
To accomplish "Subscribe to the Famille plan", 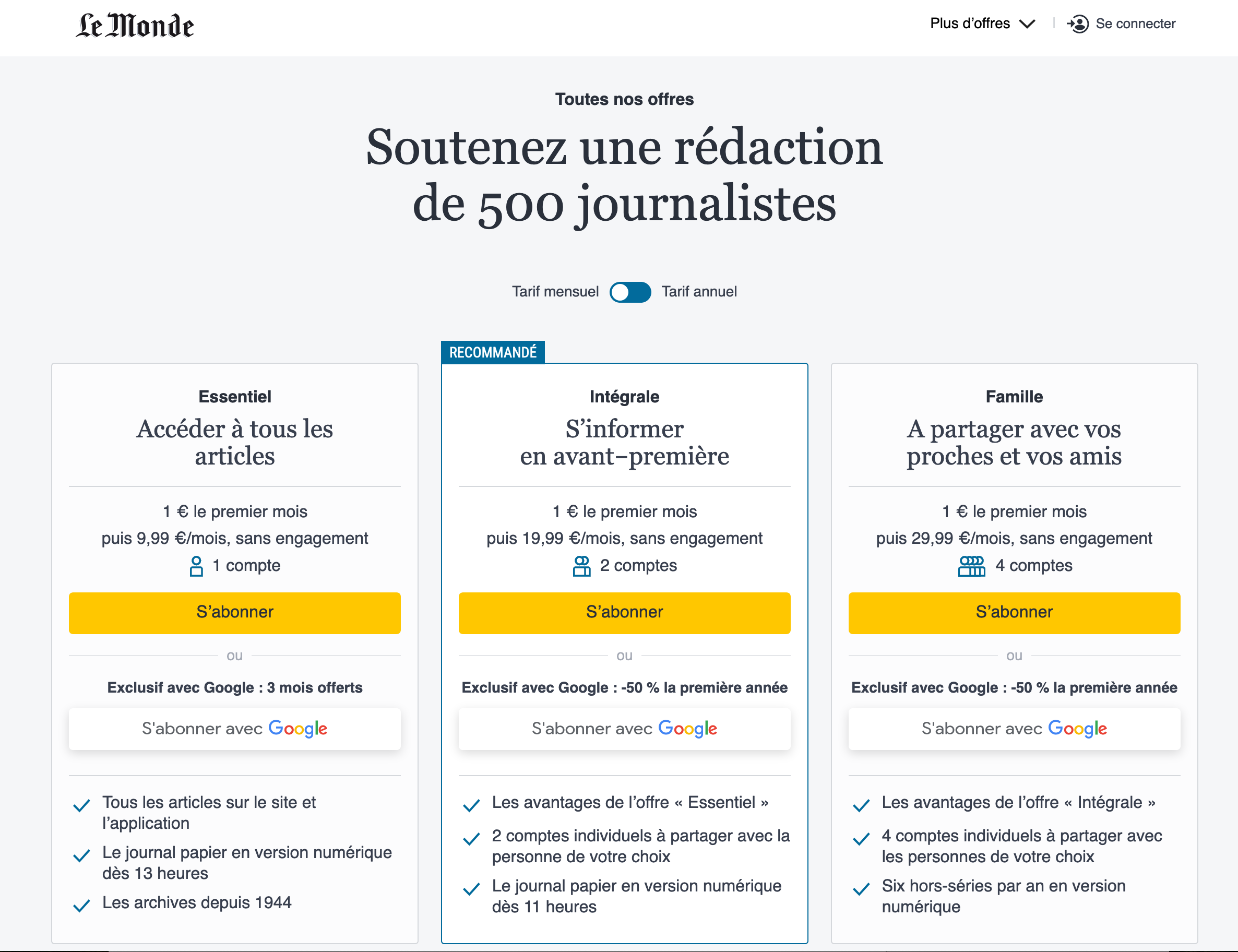I will tap(1014, 613).
